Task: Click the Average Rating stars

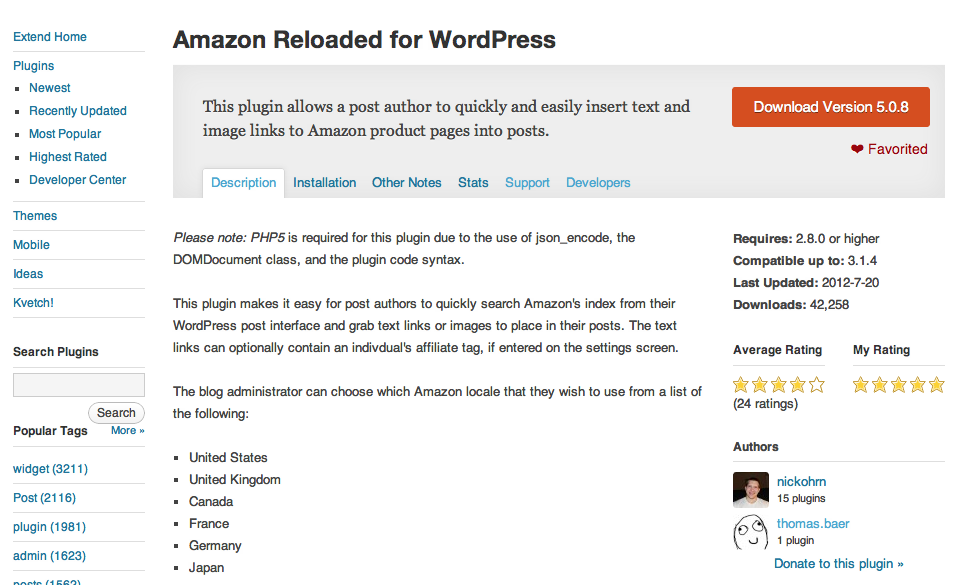Action: 779,385
